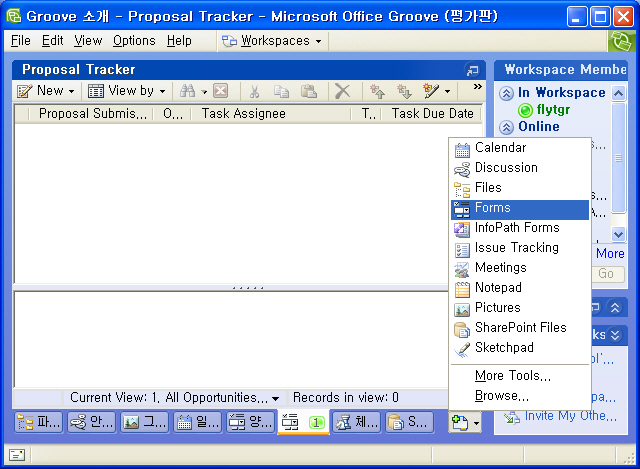This screenshot has width=640, height=469.
Task: Click the status bar message icon
Action: (x=17, y=455)
